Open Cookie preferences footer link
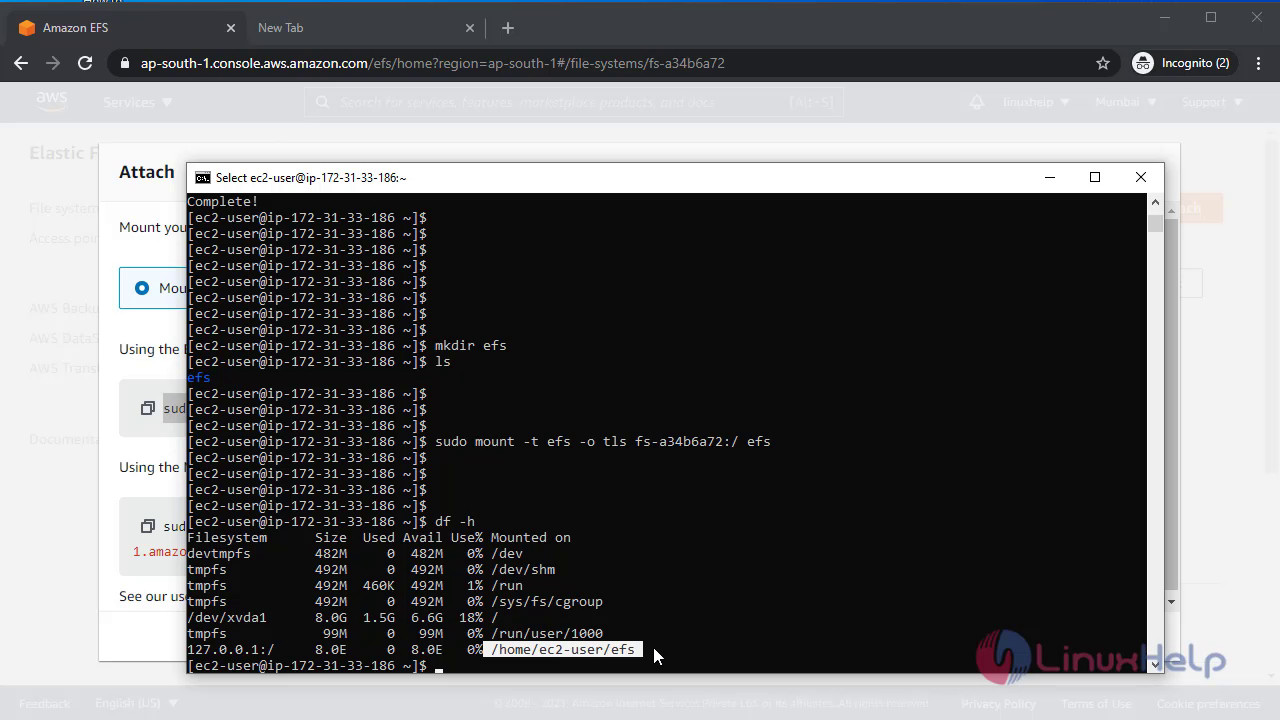This screenshot has width=1280, height=720. tap(1208, 703)
